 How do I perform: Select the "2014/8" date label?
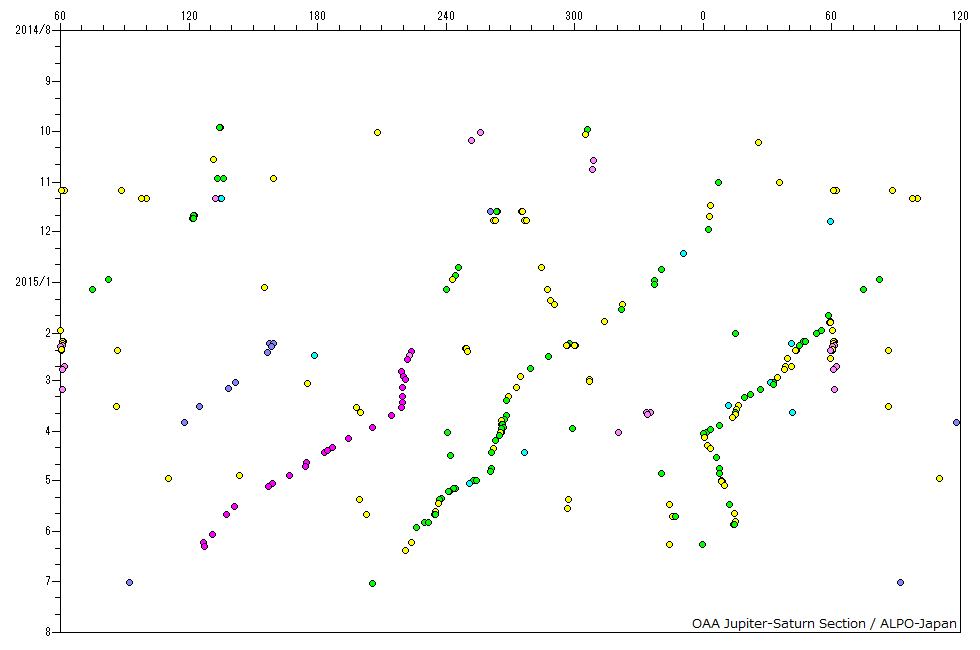pyautogui.click(x=32, y=30)
